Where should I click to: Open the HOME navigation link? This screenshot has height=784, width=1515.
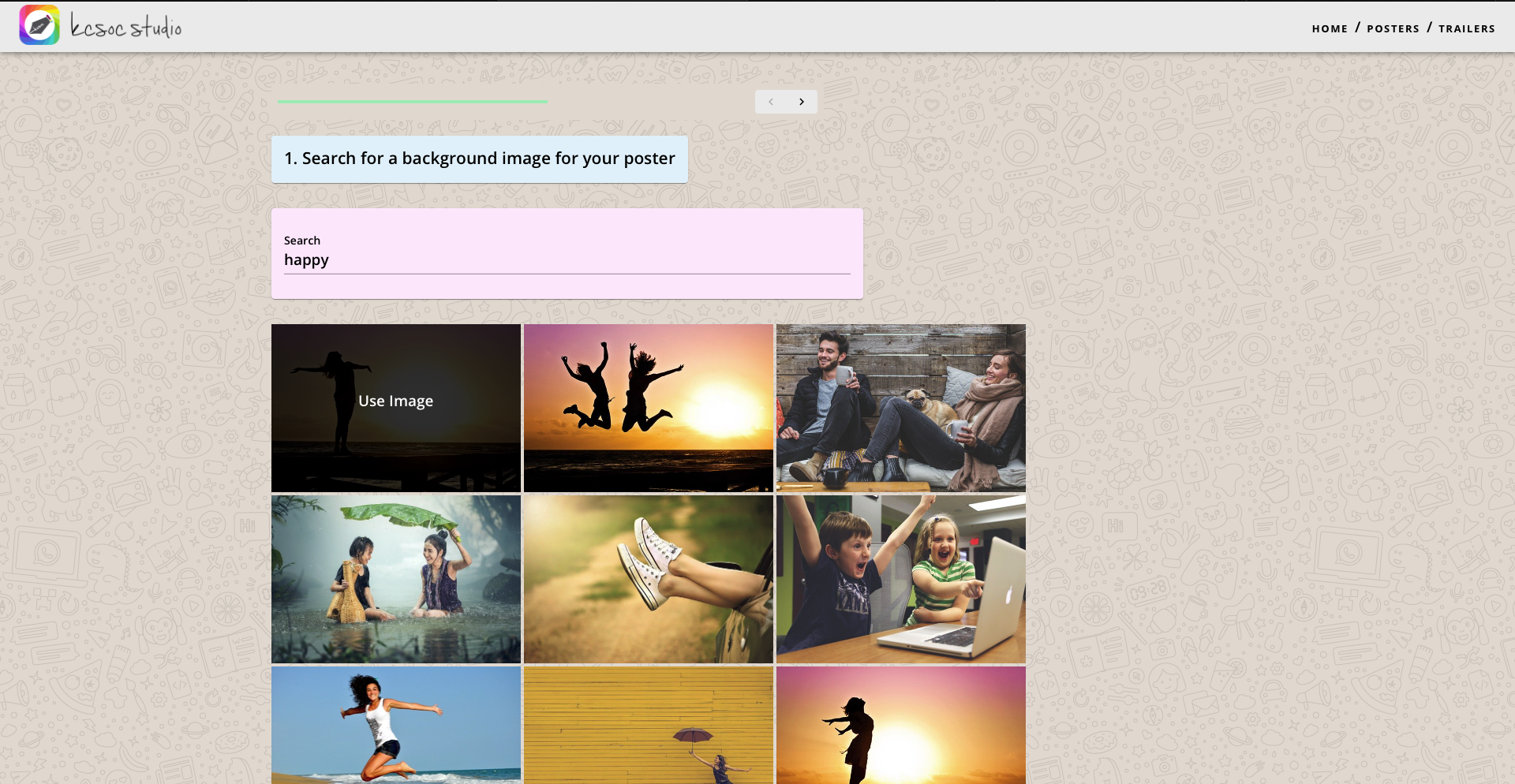point(1330,28)
